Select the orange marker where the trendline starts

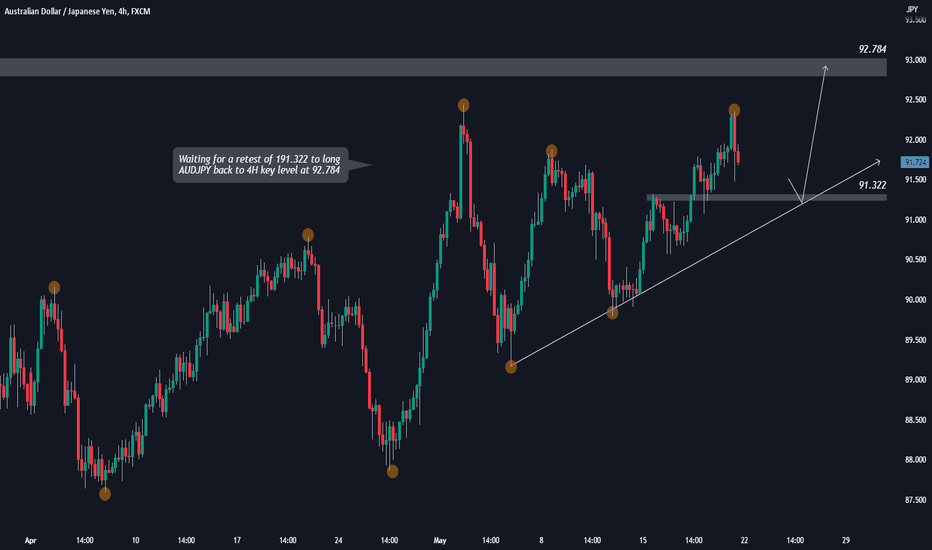(x=511, y=367)
